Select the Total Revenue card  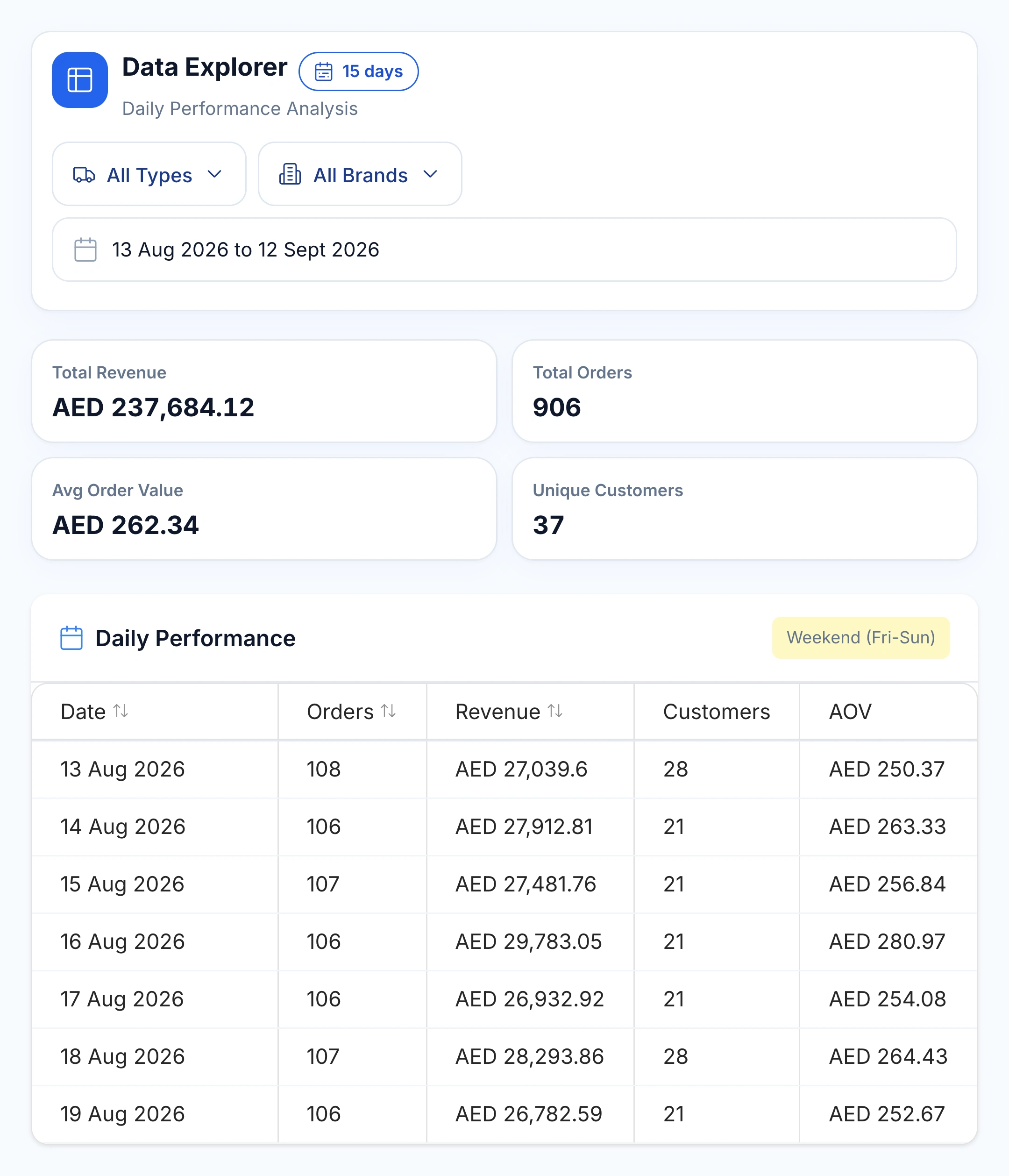pyautogui.click(x=264, y=391)
